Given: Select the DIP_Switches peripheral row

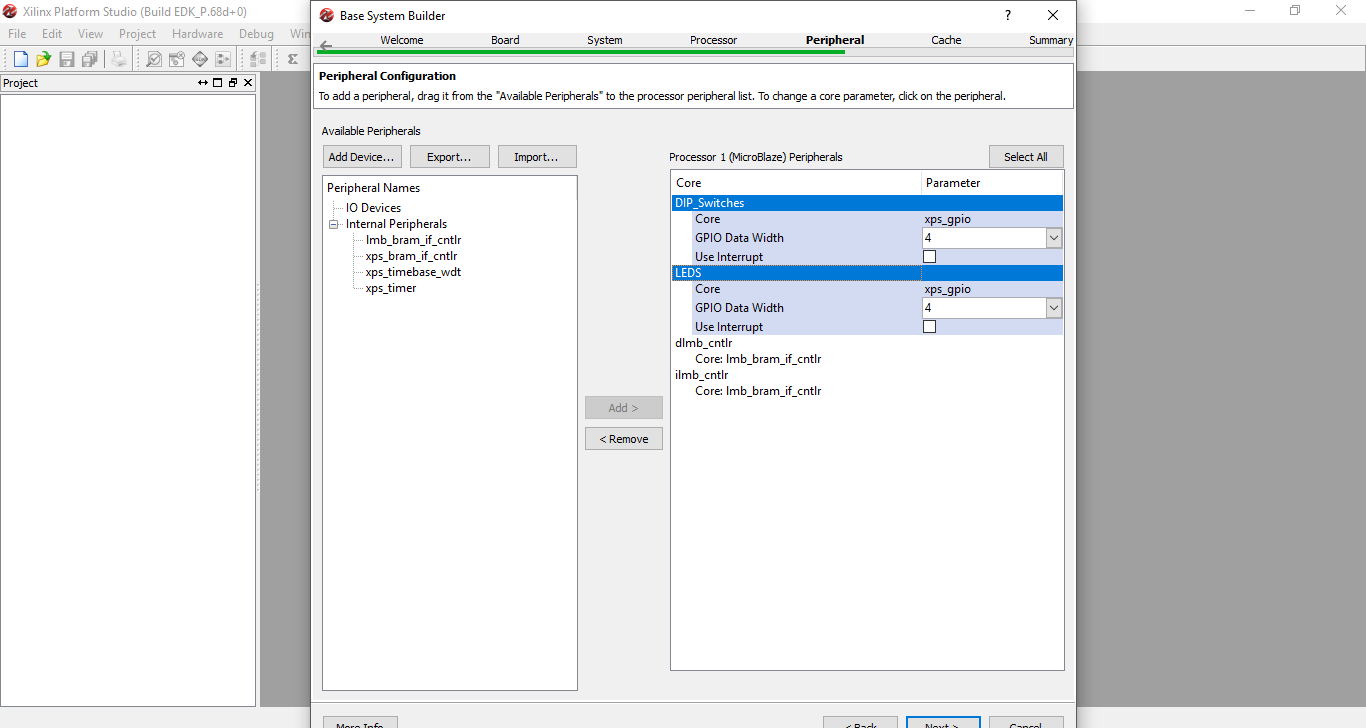Looking at the screenshot, I should pos(867,203).
